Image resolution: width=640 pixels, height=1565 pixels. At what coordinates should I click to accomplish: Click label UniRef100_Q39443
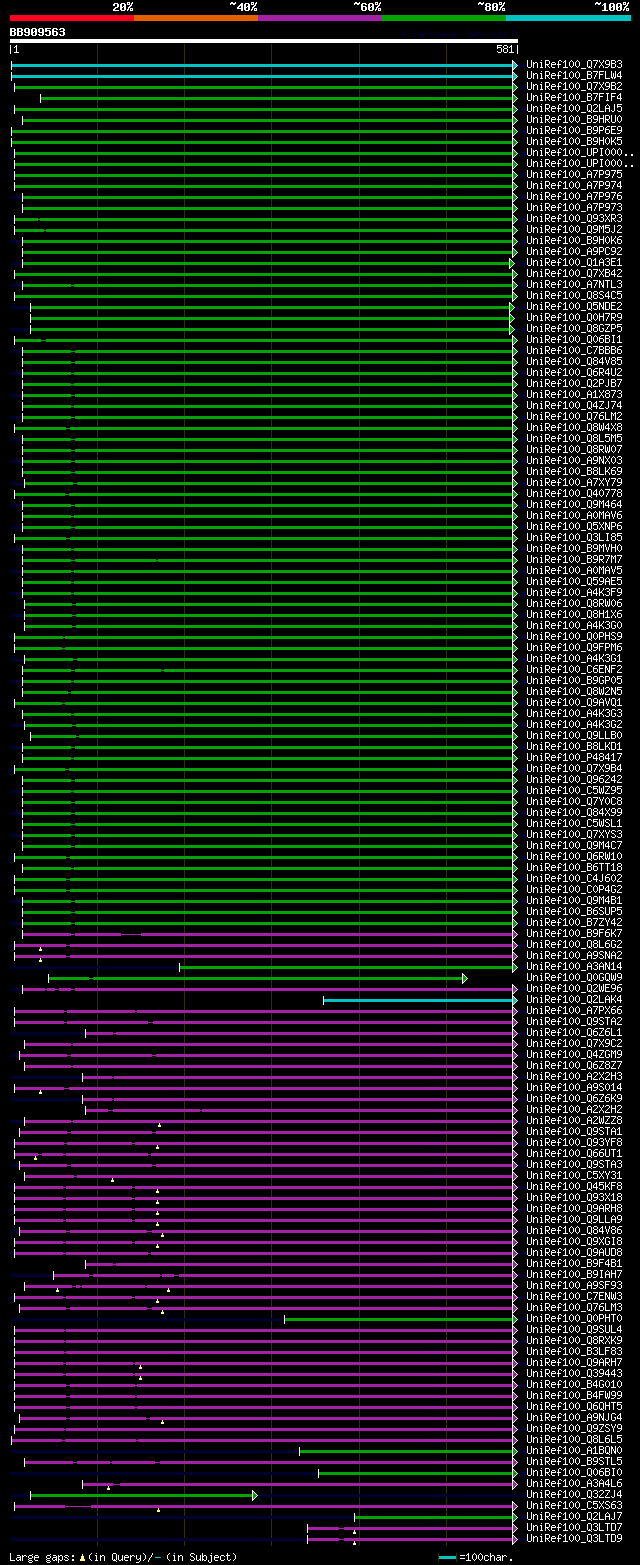[574, 1373]
